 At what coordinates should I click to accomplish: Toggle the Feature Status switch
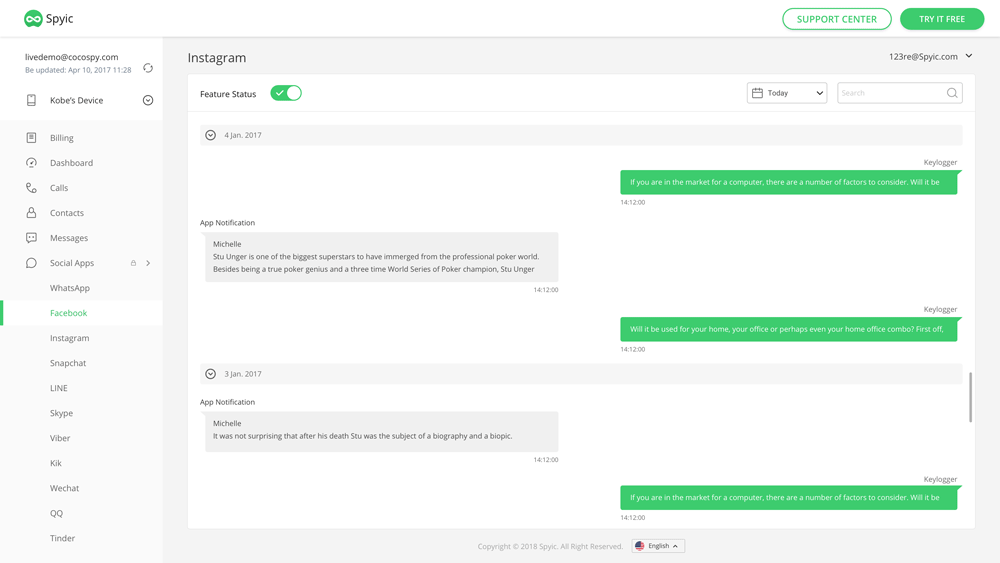286,93
